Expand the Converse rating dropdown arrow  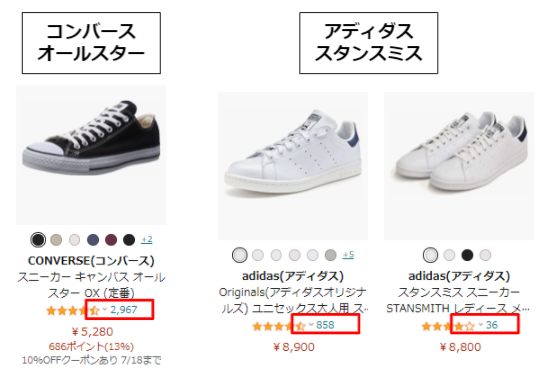click(104, 309)
